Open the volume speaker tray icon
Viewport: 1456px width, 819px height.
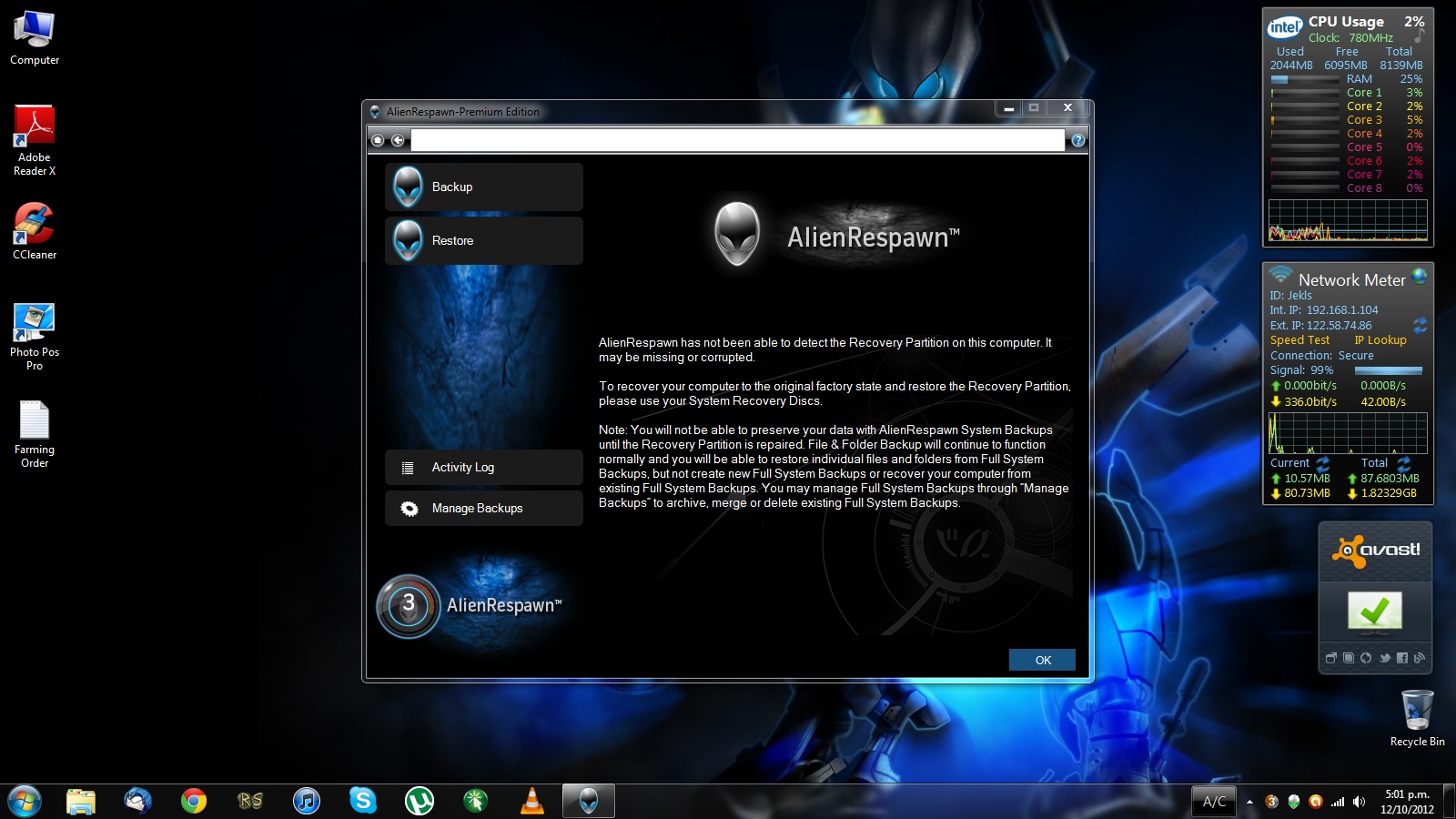[x=1359, y=802]
